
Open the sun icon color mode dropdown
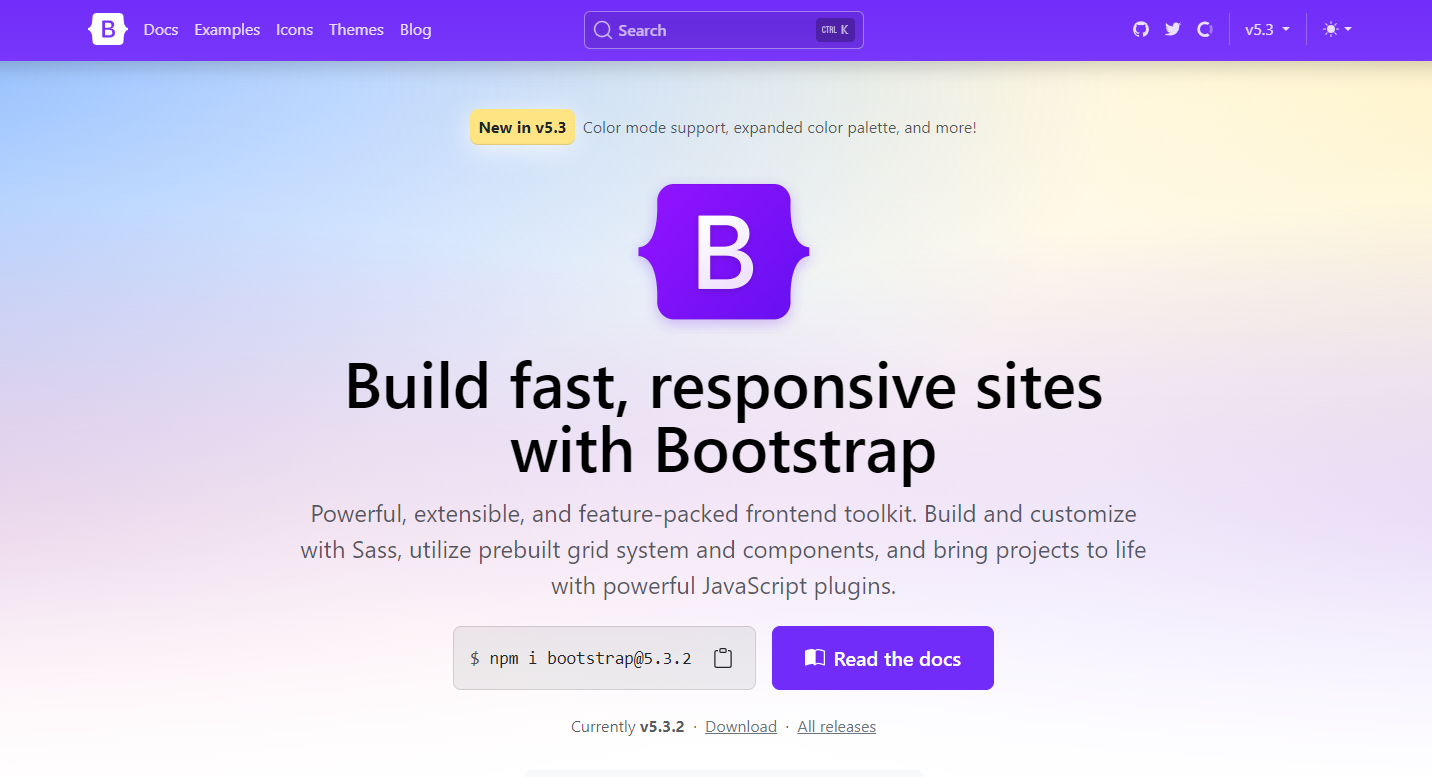(x=1337, y=30)
